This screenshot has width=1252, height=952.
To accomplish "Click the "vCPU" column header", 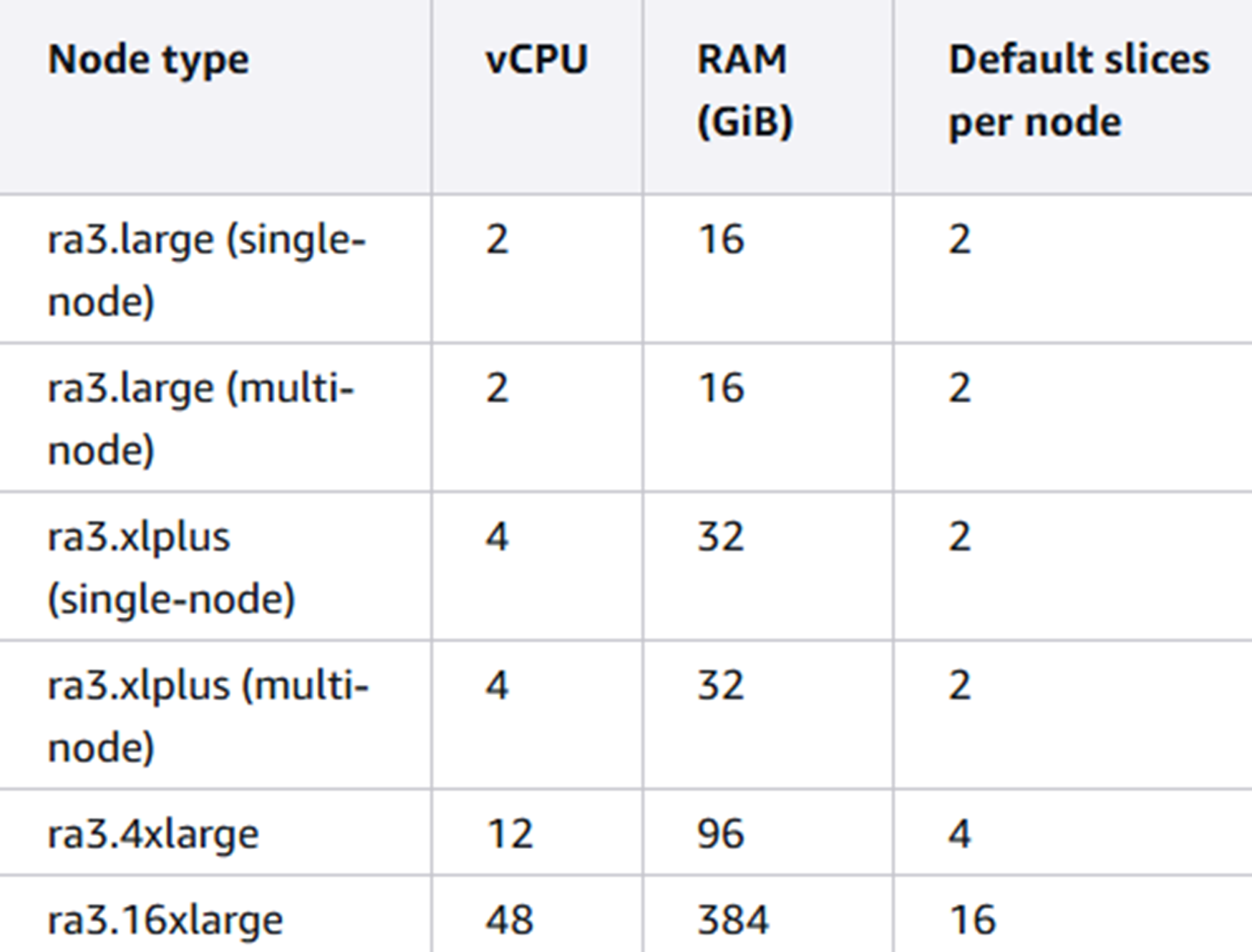I will coord(536,59).
